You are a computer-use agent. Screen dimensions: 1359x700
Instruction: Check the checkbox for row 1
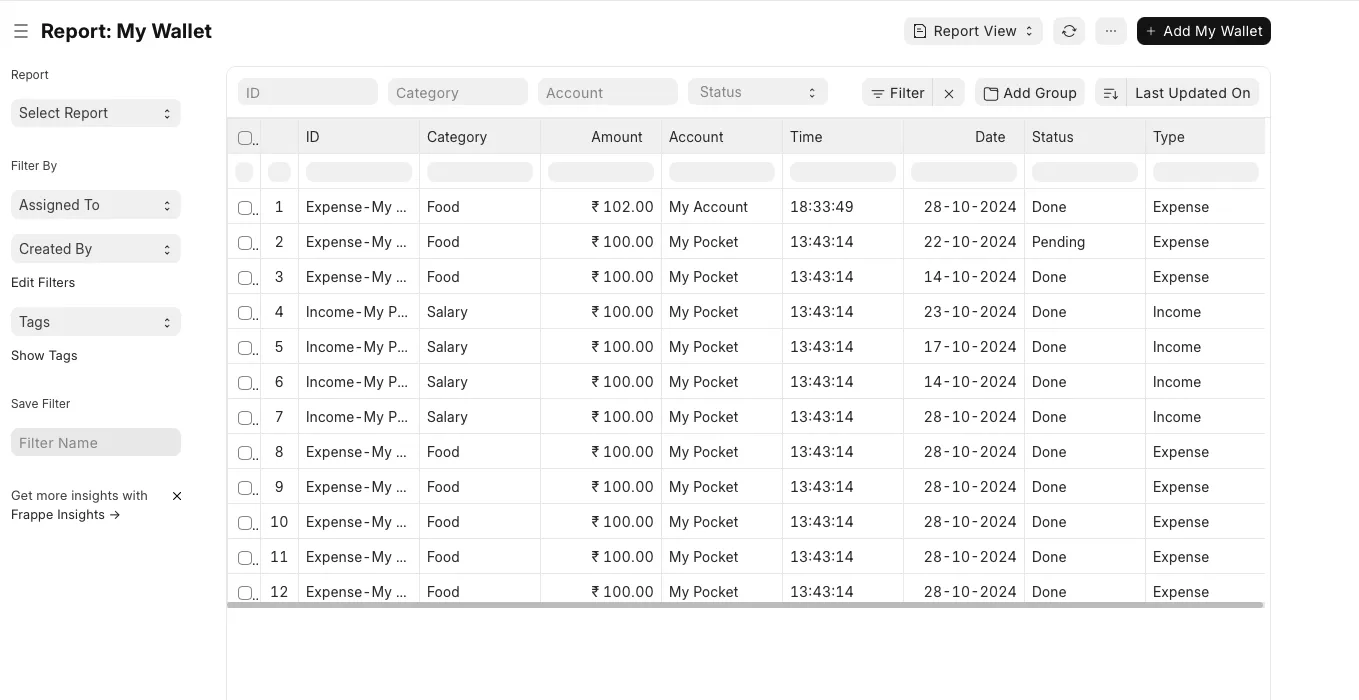pos(245,208)
